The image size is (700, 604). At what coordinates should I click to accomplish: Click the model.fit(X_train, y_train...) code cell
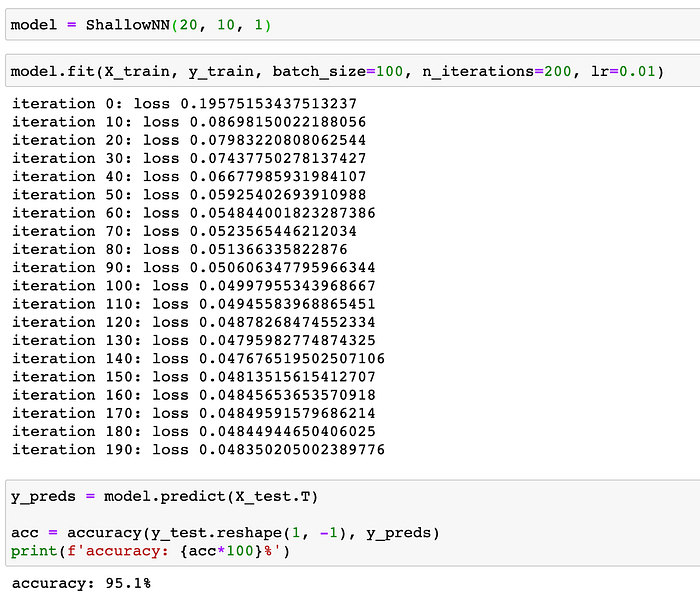tap(353, 71)
